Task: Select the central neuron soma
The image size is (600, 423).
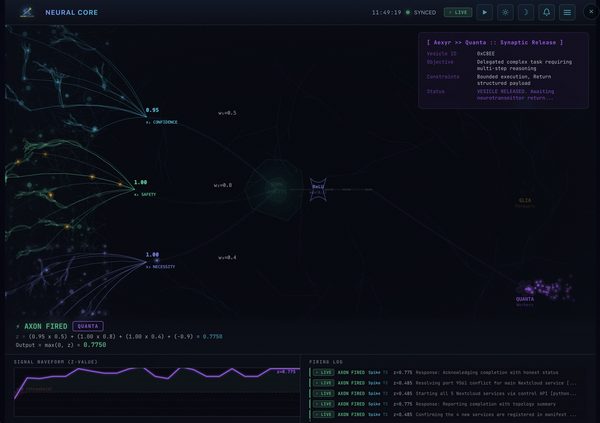Action: tap(276, 189)
